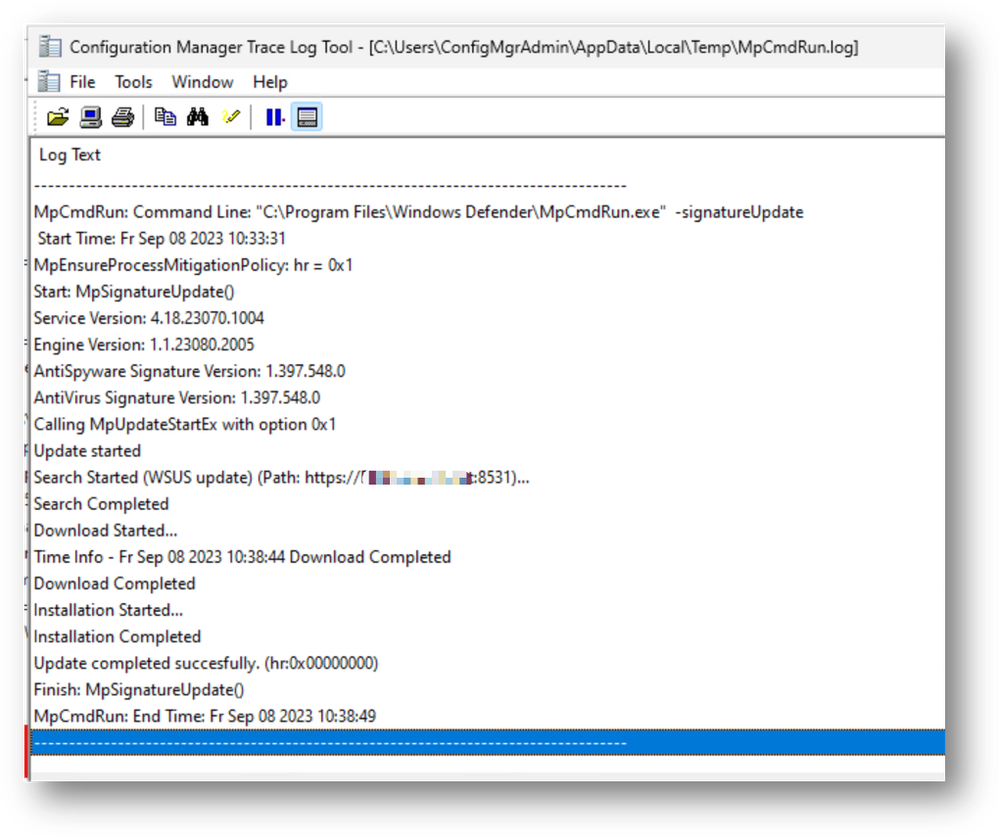Open the File menu

(x=82, y=82)
